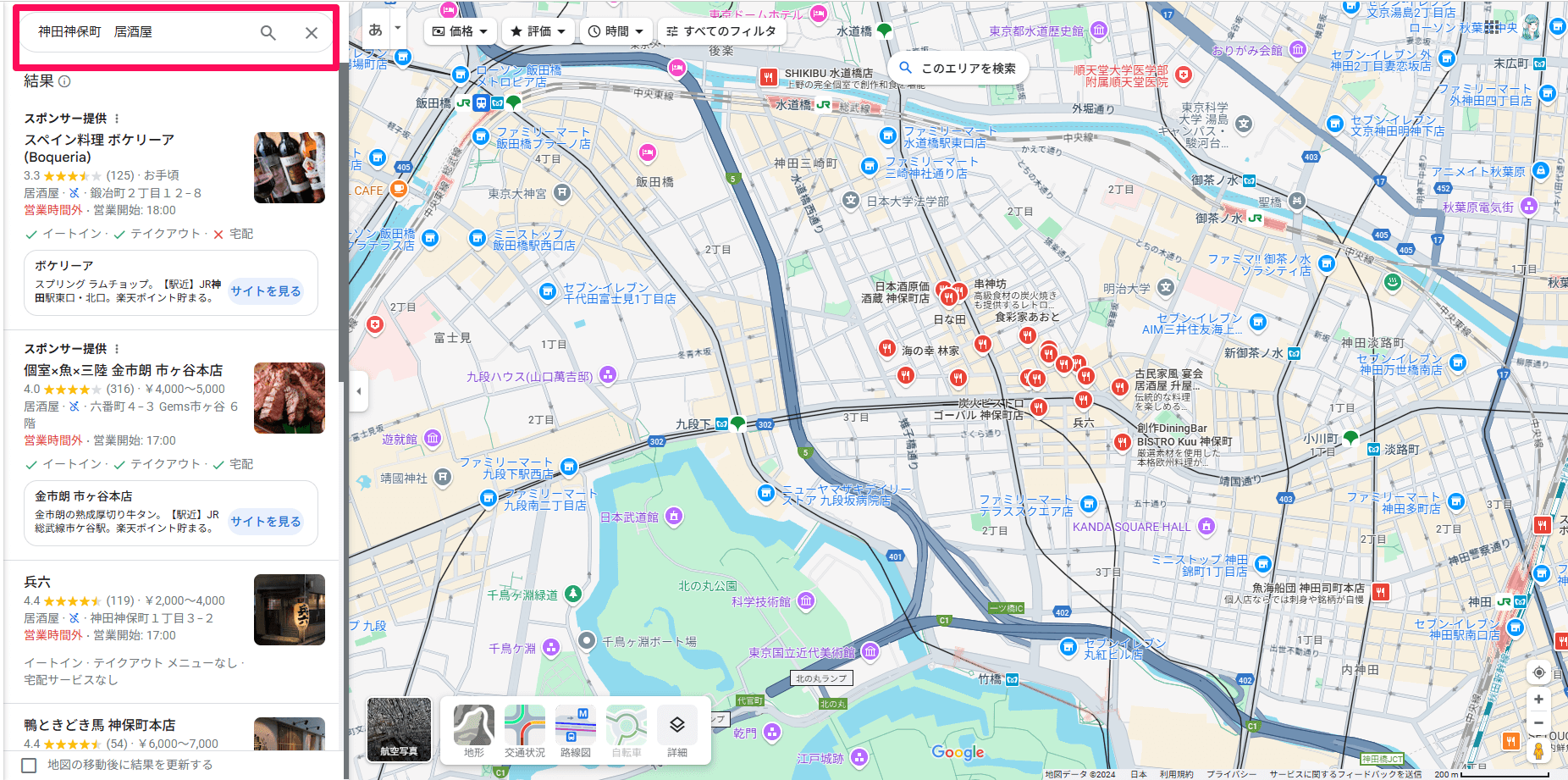Click KANDA SQUARE HALL marker

point(1206,526)
